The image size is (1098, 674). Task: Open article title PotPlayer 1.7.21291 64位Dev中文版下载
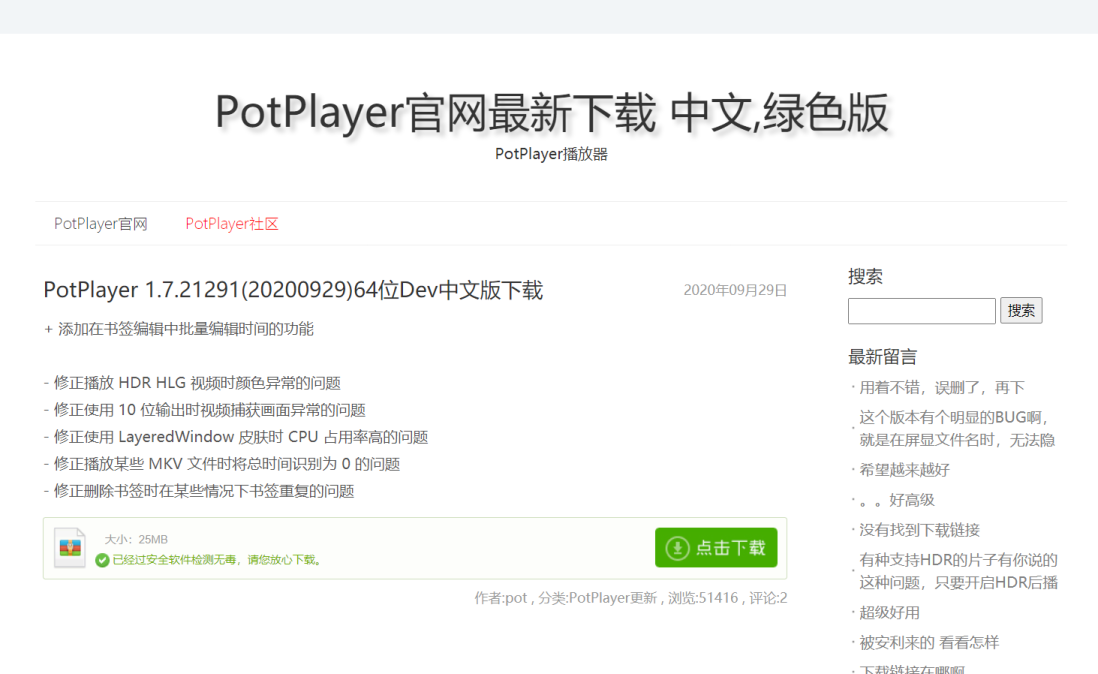click(x=293, y=290)
